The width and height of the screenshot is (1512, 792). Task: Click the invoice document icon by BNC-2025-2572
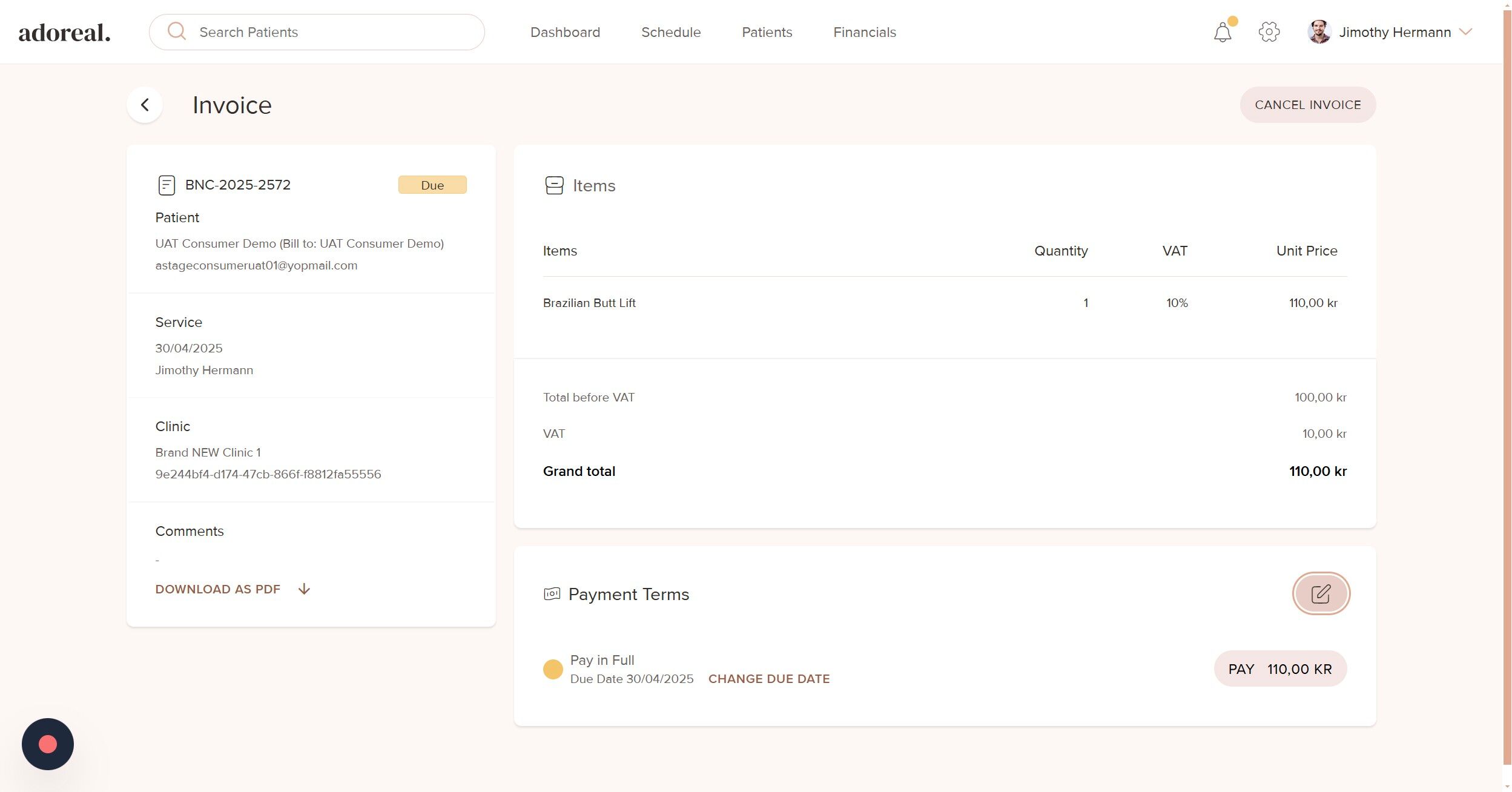point(167,185)
